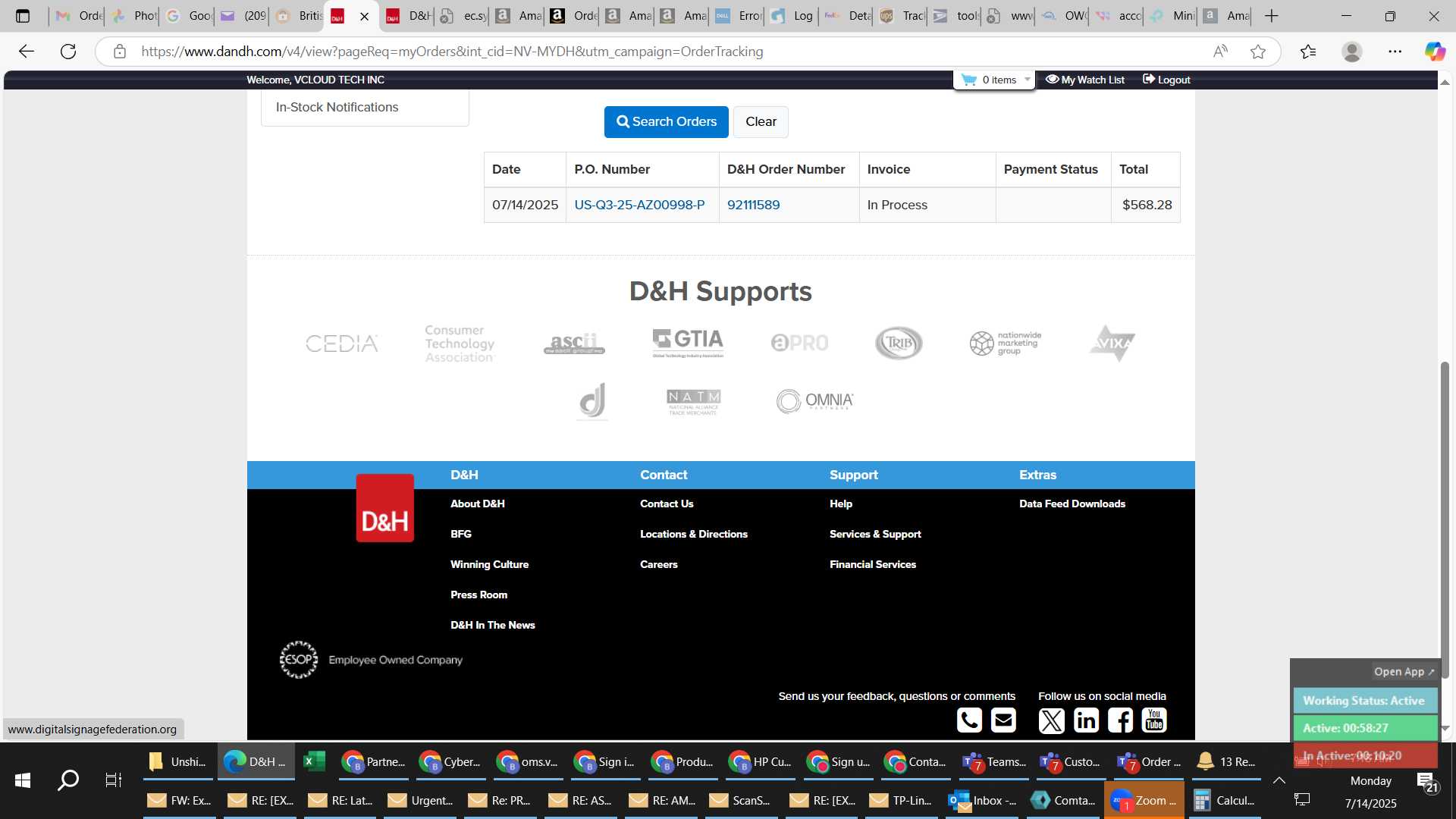The width and height of the screenshot is (1456, 819).
Task: Click the email envelope icon
Action: click(x=1003, y=720)
